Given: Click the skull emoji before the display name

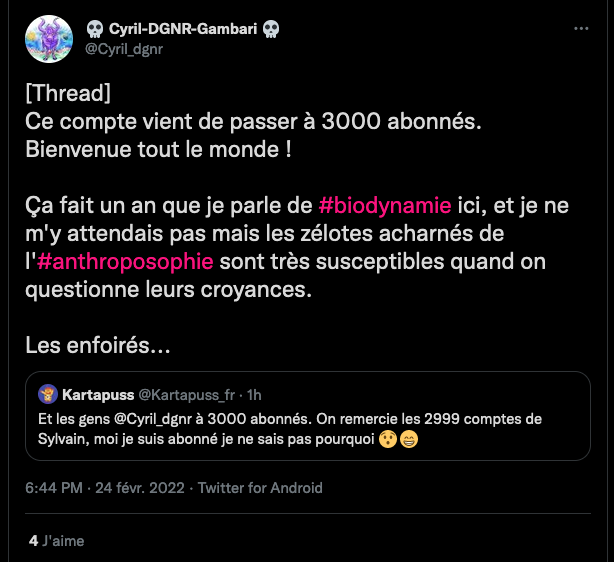Looking at the screenshot, I should 95,28.
